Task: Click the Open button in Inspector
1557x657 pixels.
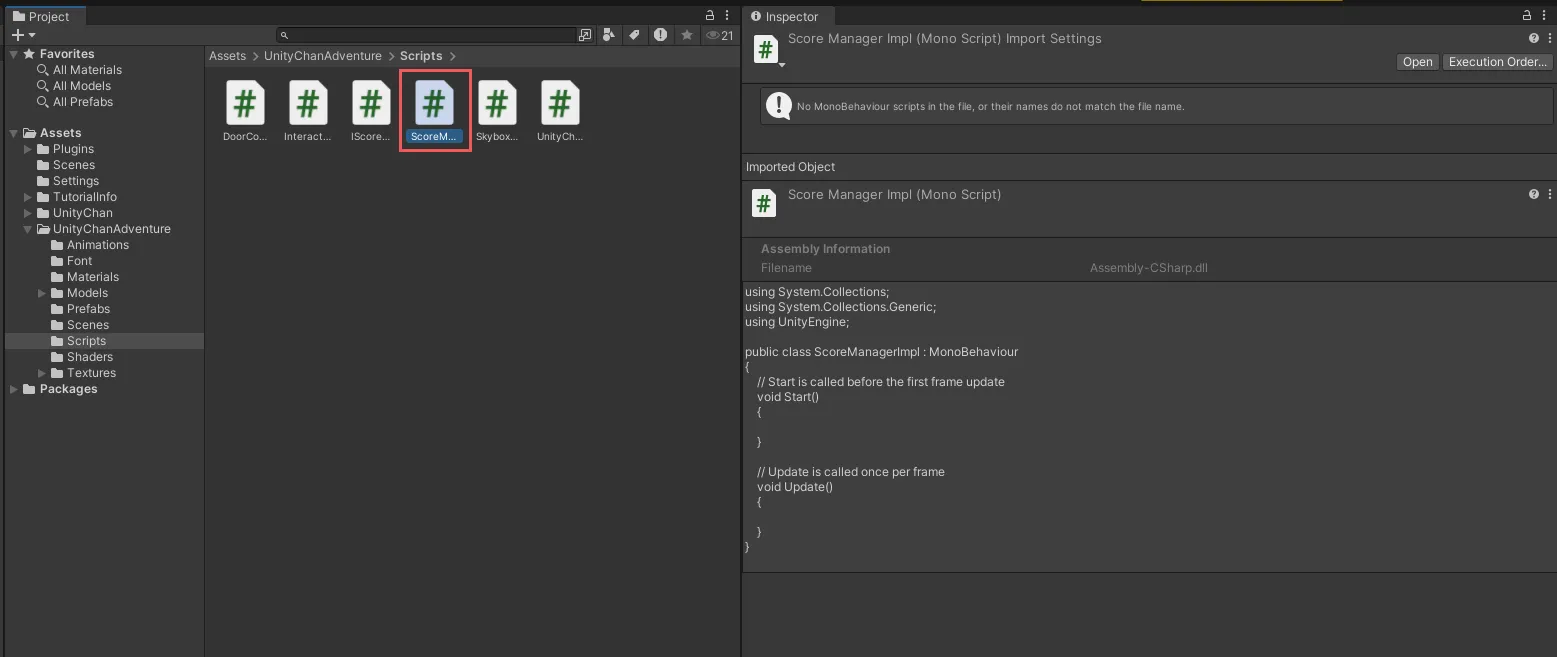Action: pyautogui.click(x=1417, y=62)
